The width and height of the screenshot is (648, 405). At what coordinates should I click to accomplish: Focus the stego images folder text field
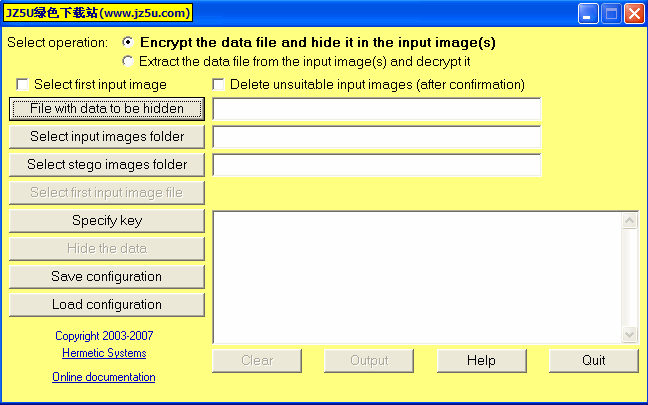[x=376, y=164]
